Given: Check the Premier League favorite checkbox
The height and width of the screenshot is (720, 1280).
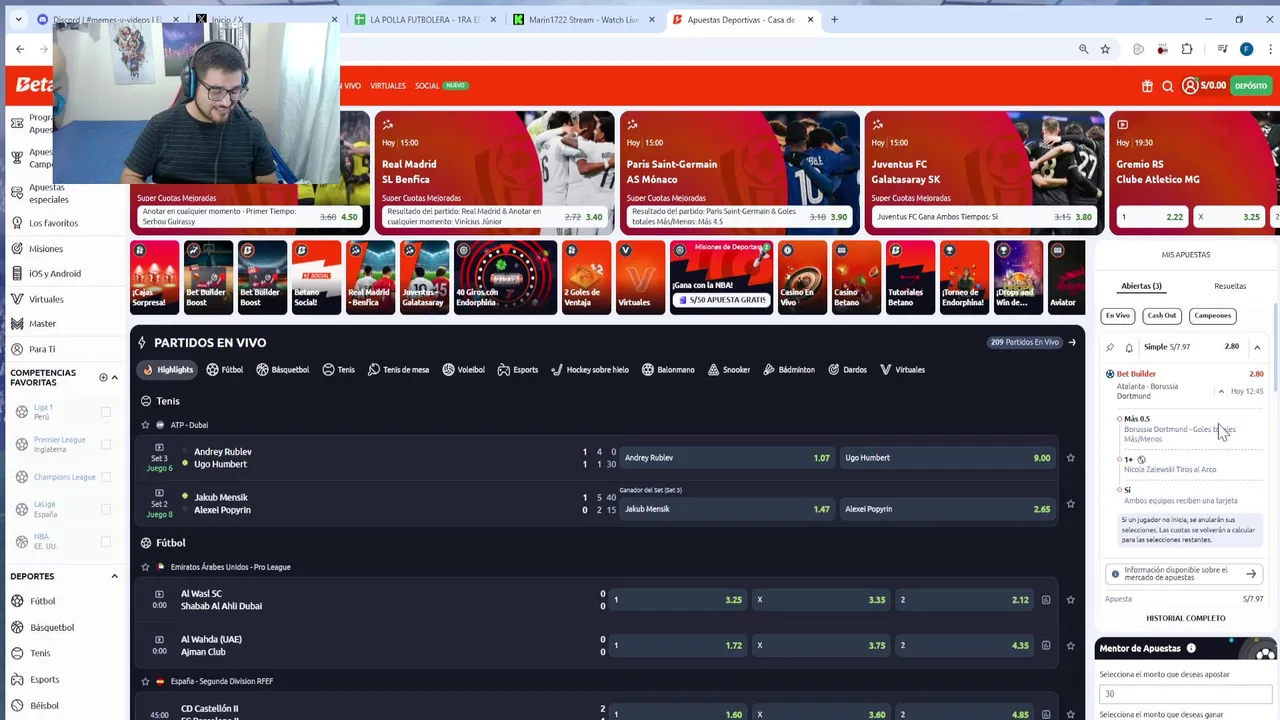Looking at the screenshot, I should (106, 444).
